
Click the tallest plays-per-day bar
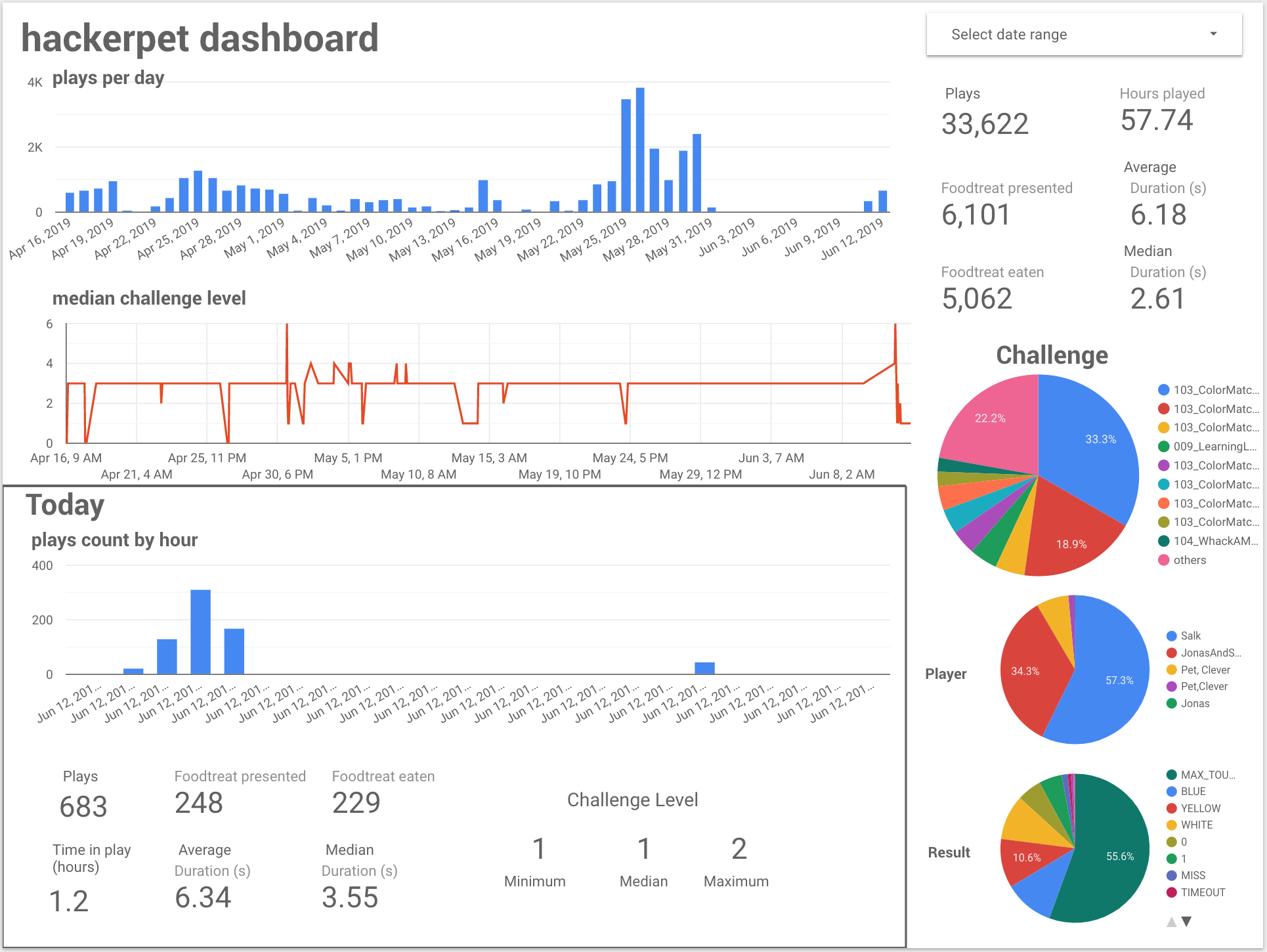click(x=640, y=150)
